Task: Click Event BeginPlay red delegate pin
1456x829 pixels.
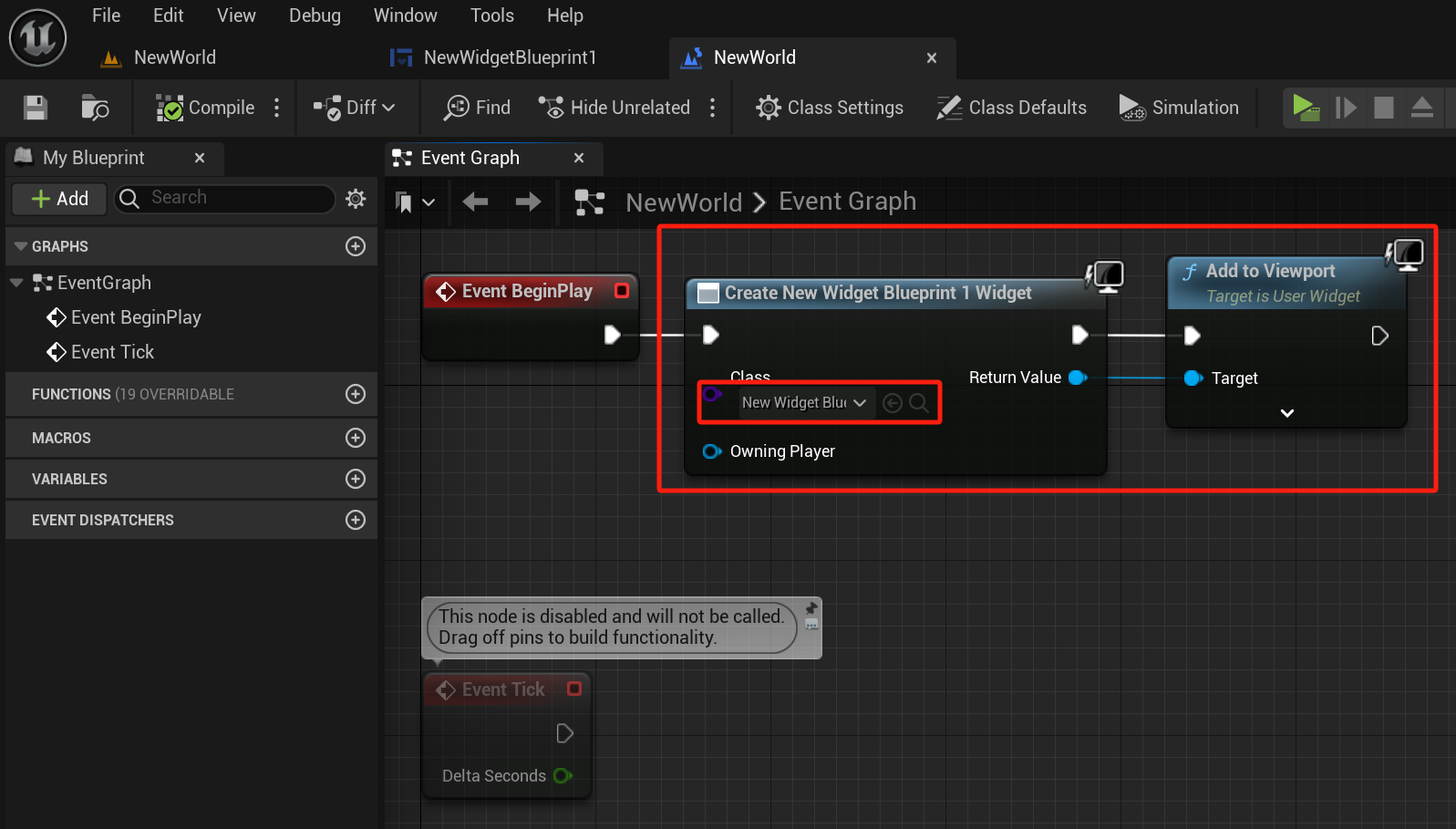Action: pos(622,291)
